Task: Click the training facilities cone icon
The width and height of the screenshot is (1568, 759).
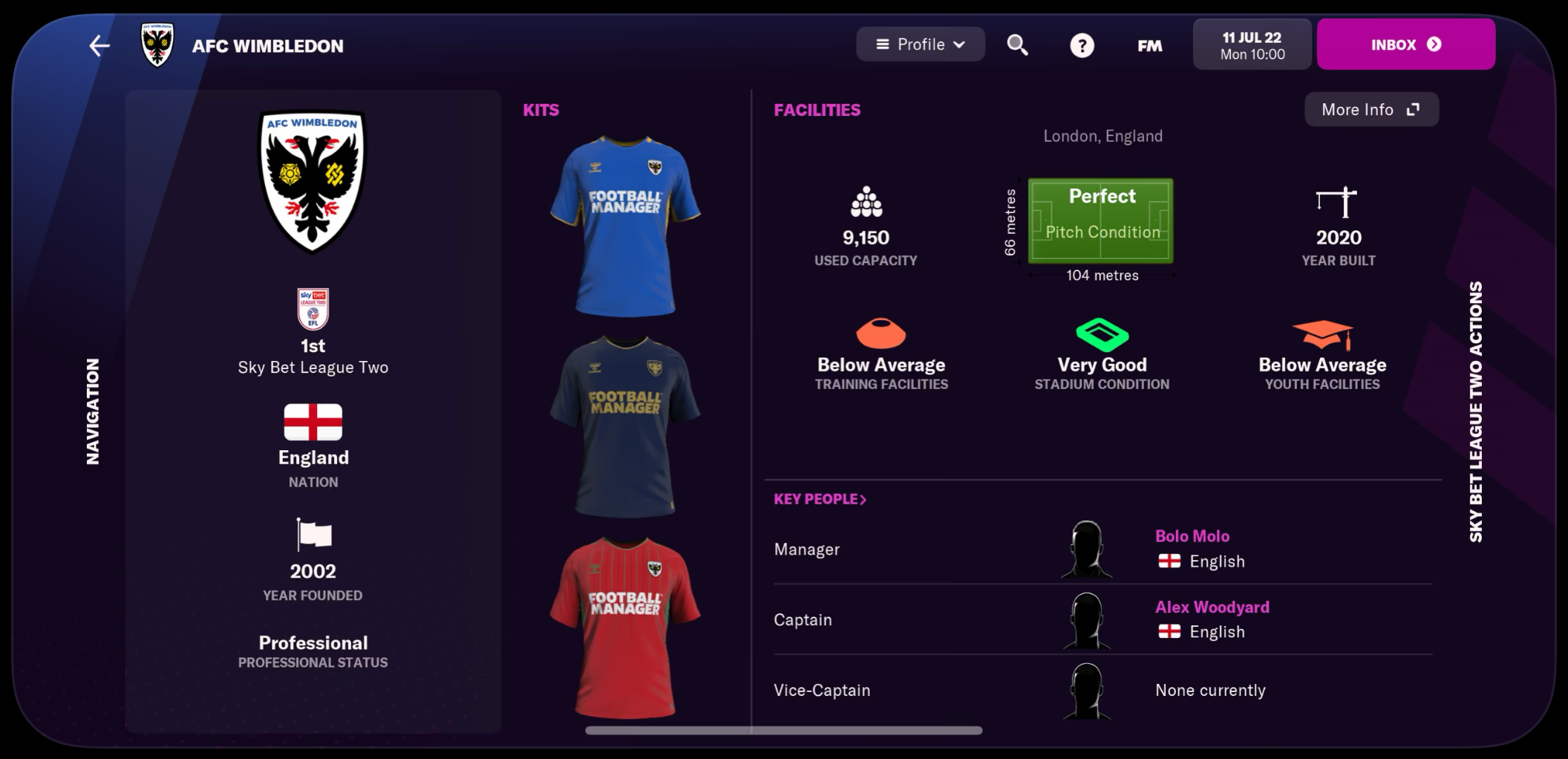Action: (881, 333)
